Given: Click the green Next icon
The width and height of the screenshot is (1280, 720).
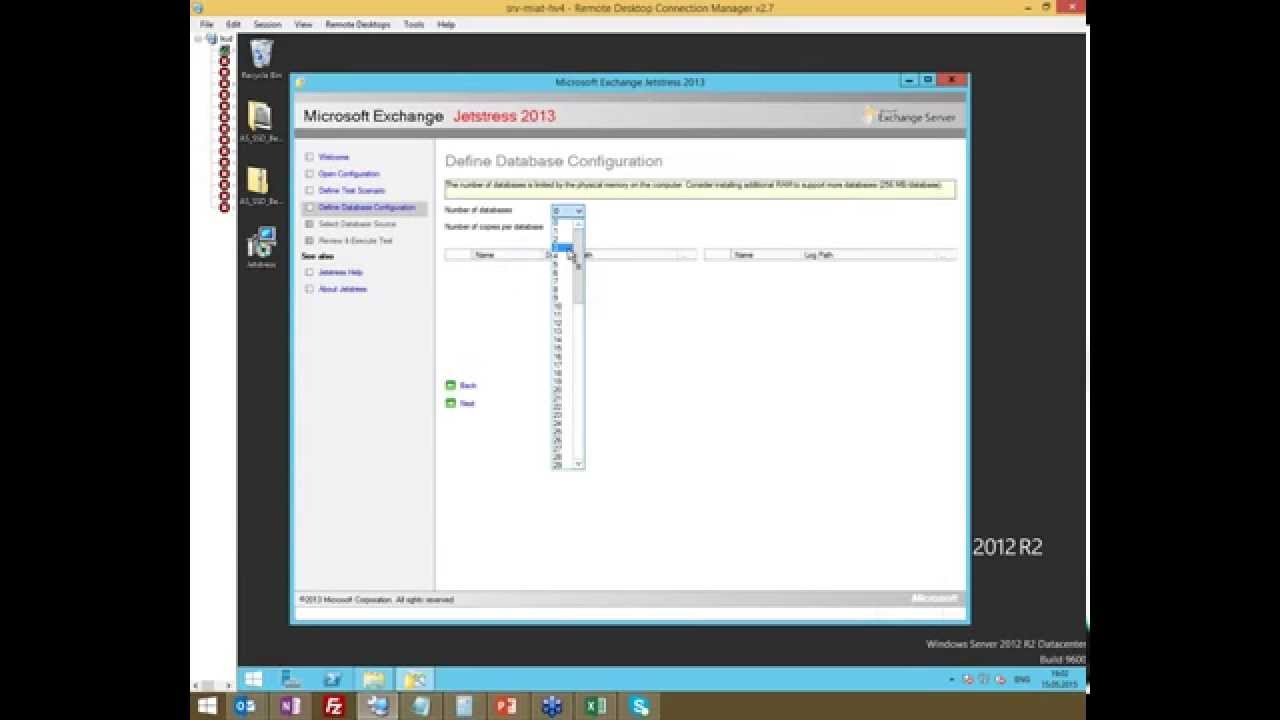Looking at the screenshot, I should click(x=450, y=403).
